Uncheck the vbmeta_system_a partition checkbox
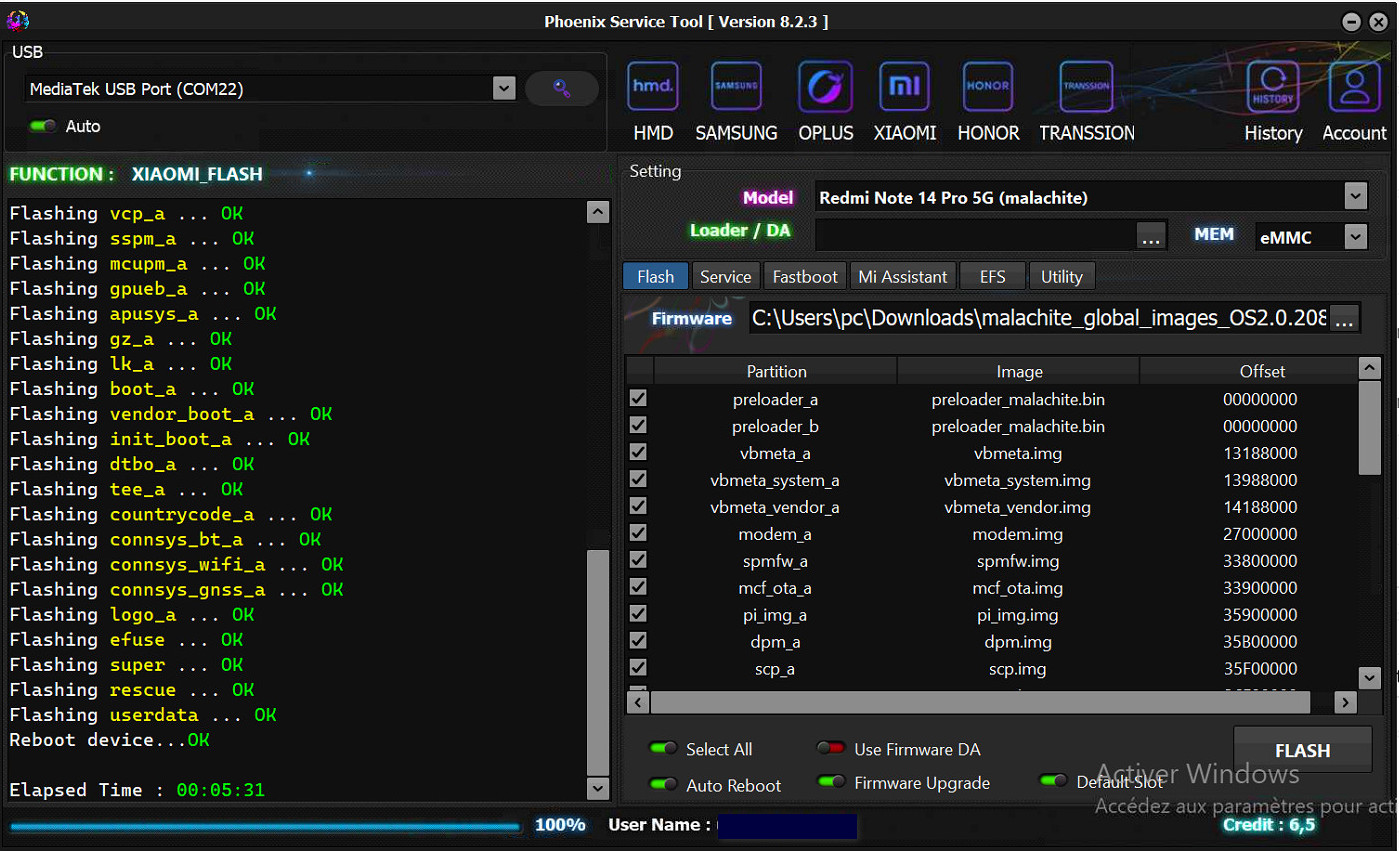Image resolution: width=1399 pixels, height=851 pixels. coord(638,479)
